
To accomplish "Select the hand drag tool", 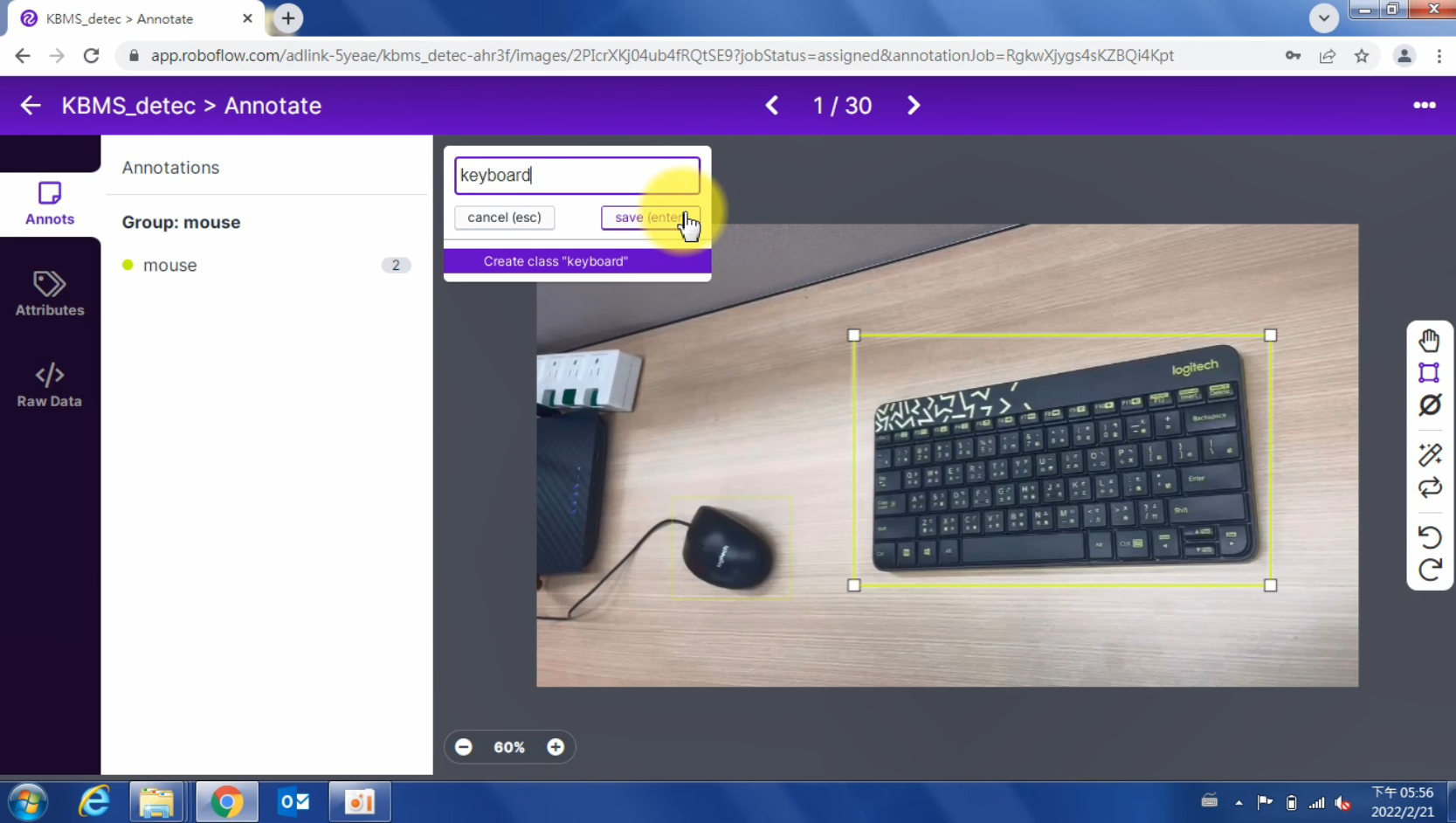I will tap(1429, 340).
